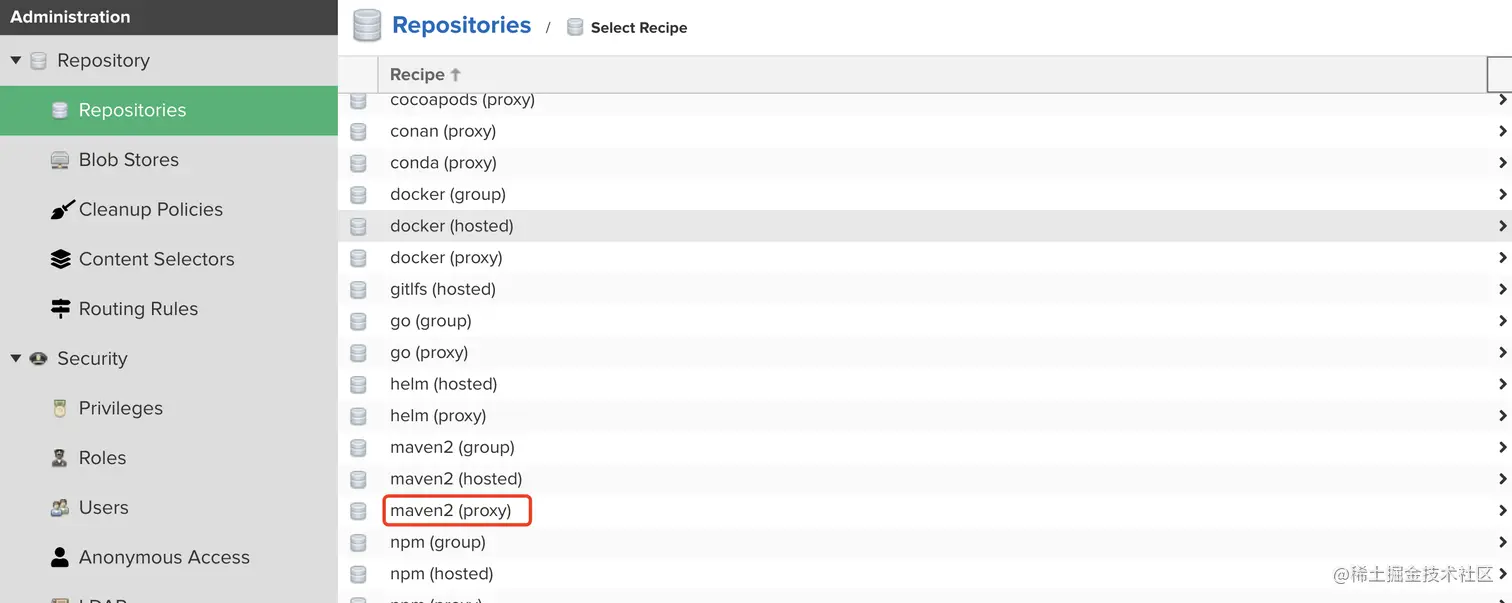Click the Anonymous Access person icon
Image resolution: width=1512 pixels, height=603 pixels.
pos(60,557)
